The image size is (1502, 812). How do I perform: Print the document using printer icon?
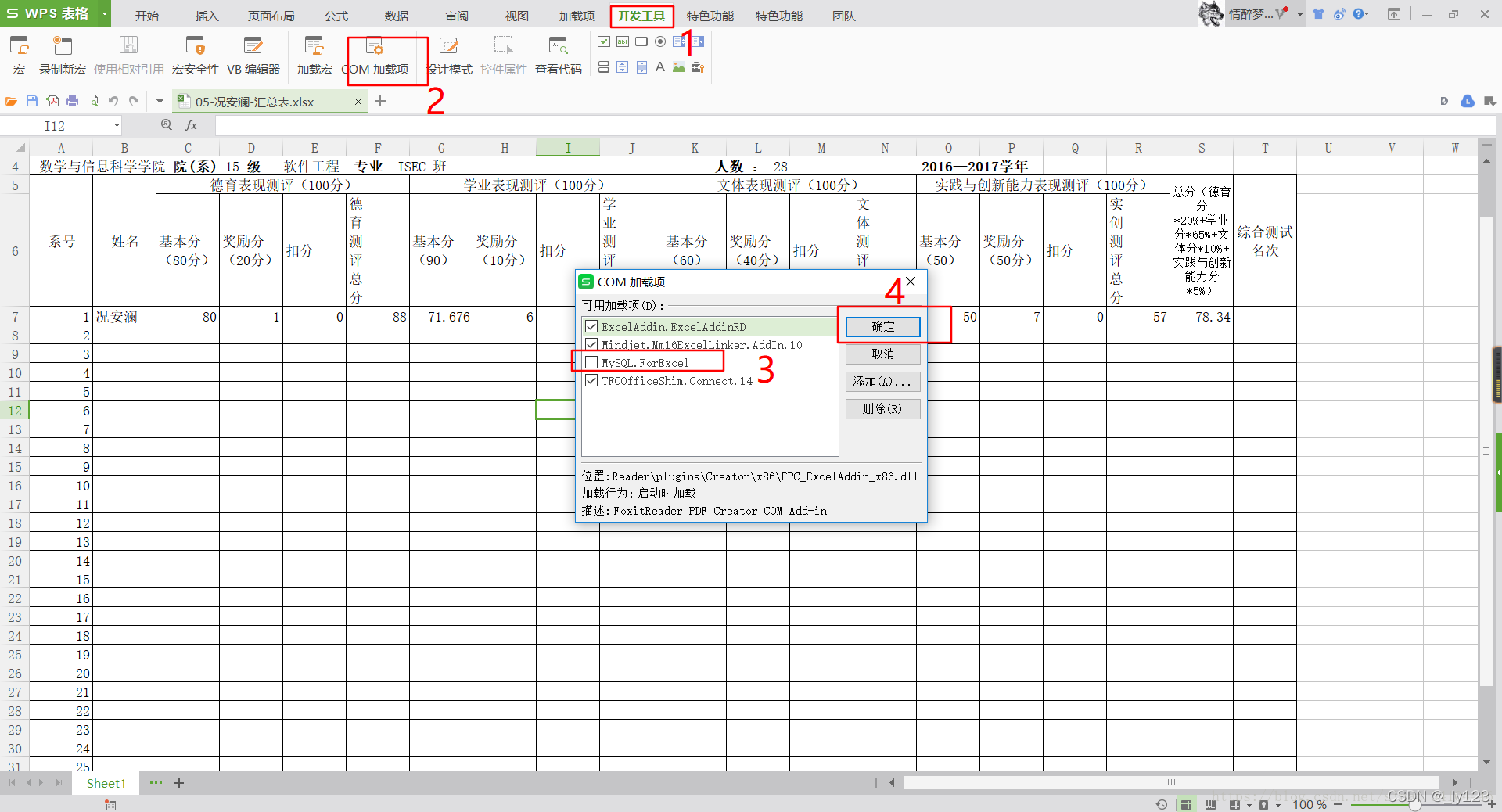point(73,101)
